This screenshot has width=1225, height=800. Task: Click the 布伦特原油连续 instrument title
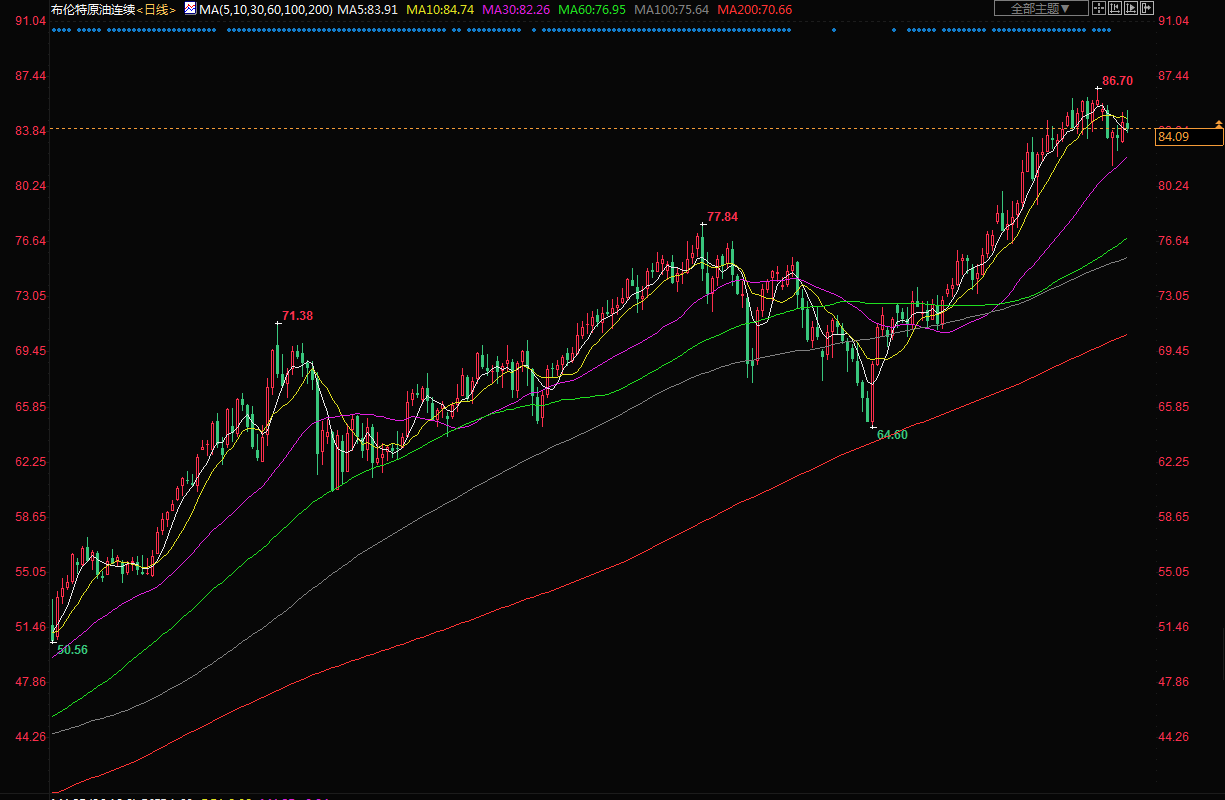[x=92, y=9]
